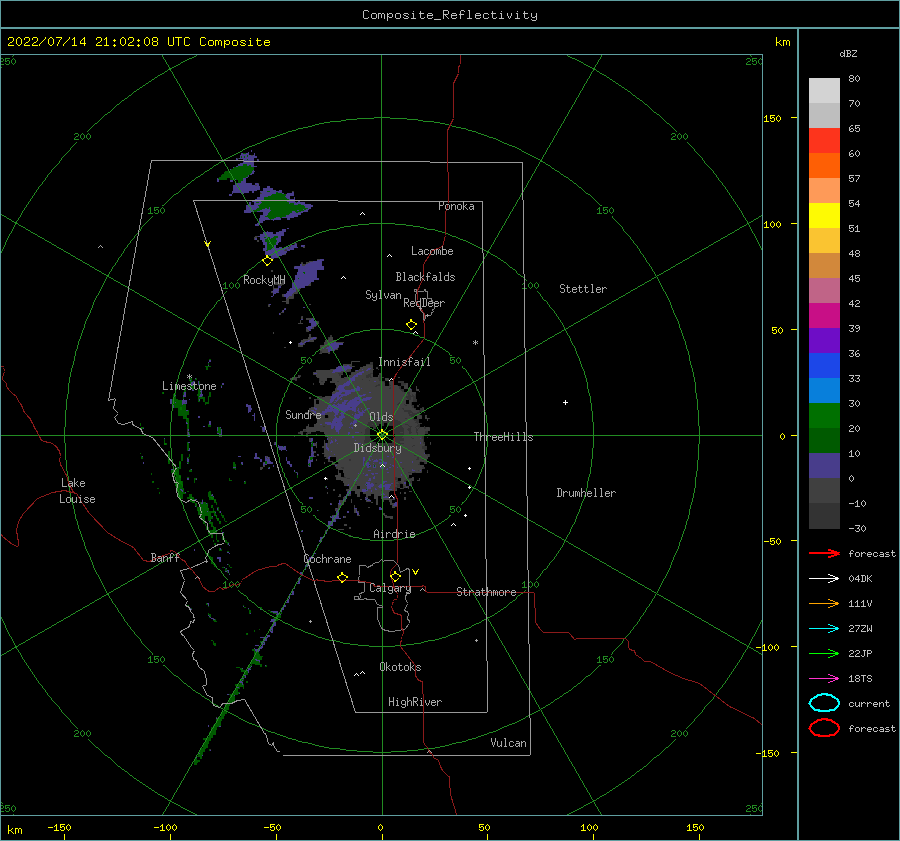
Task: Click the Sylvan label
Action: (x=383, y=295)
